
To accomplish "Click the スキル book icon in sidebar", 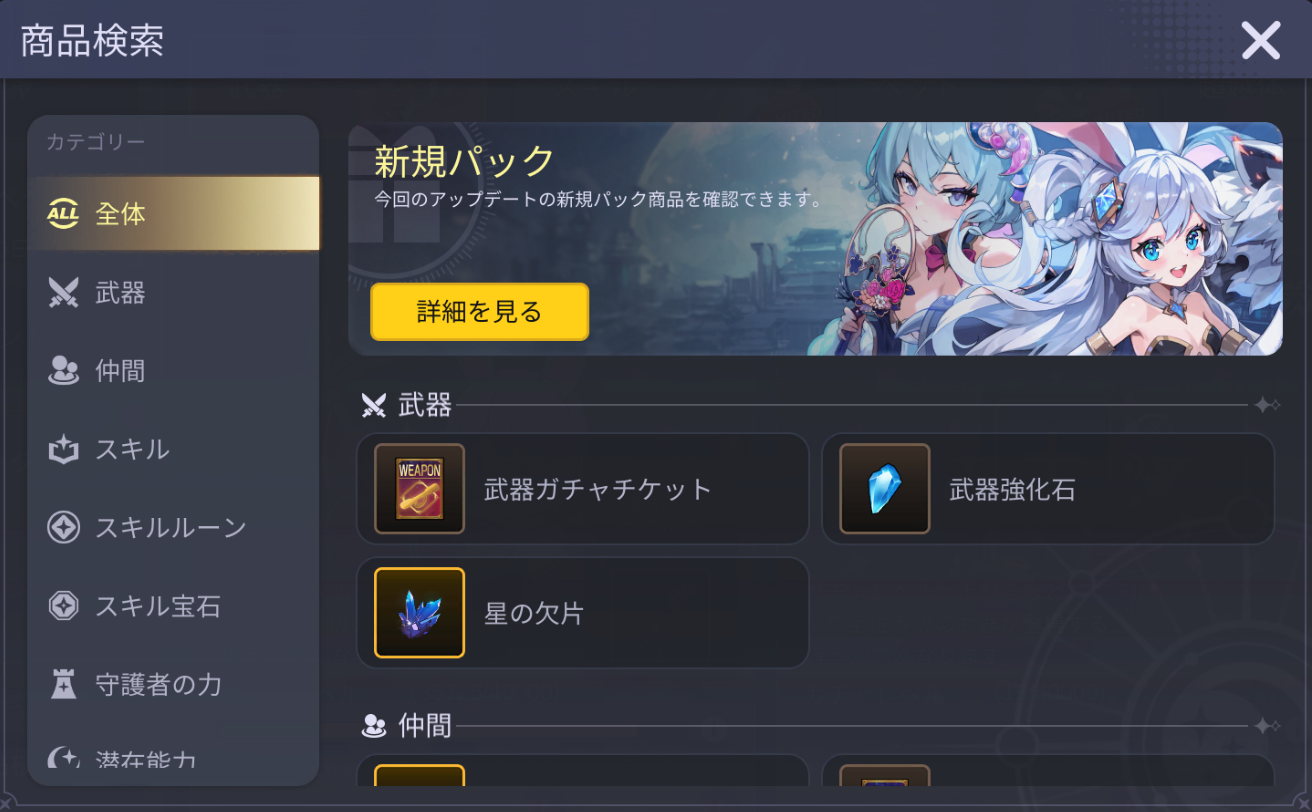I will 63,449.
